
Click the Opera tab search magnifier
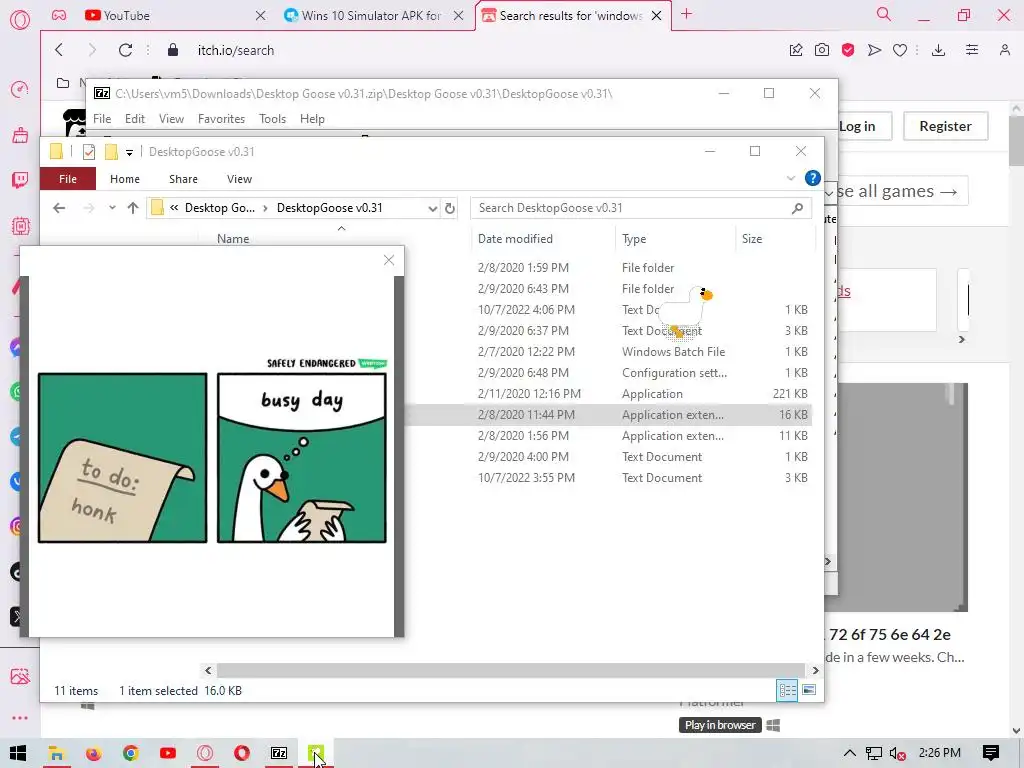pyautogui.click(x=884, y=14)
